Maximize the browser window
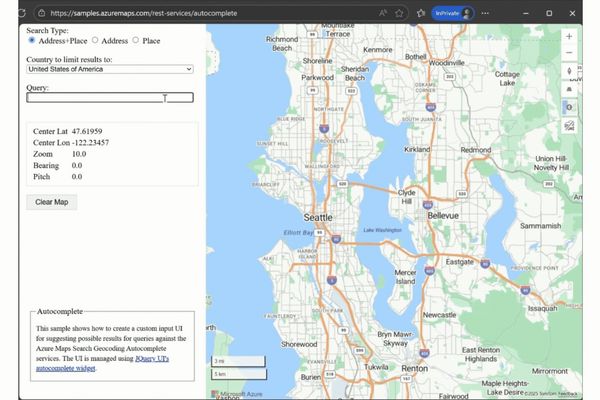Viewport: 600px width, 400px height. point(549,13)
